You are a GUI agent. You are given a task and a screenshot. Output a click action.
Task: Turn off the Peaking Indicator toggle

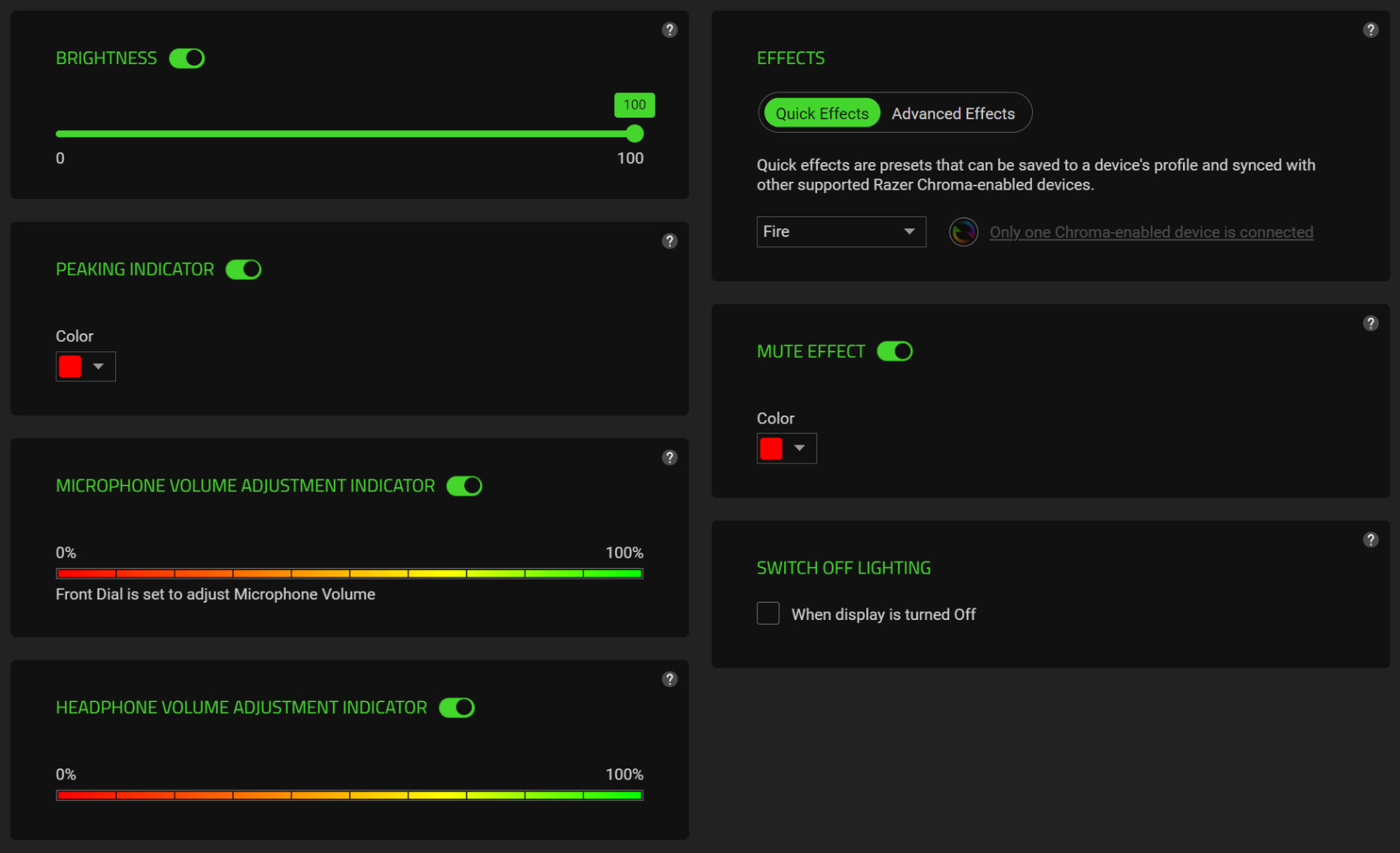[x=243, y=269]
